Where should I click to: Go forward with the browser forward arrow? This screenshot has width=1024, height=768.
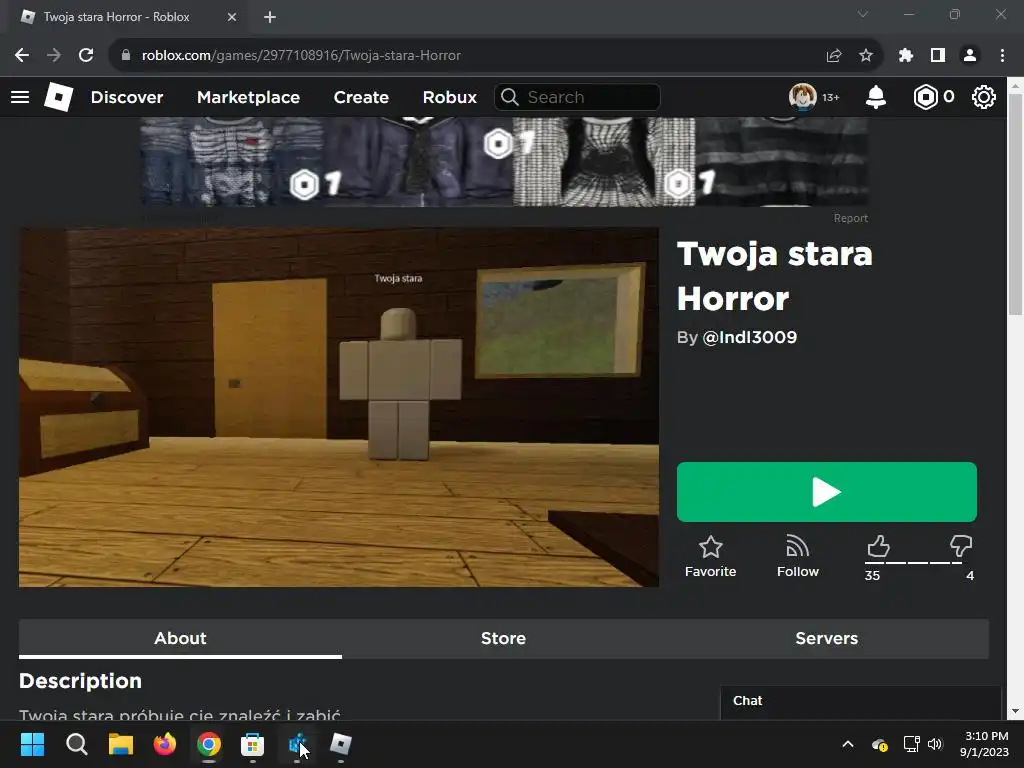[x=54, y=56]
